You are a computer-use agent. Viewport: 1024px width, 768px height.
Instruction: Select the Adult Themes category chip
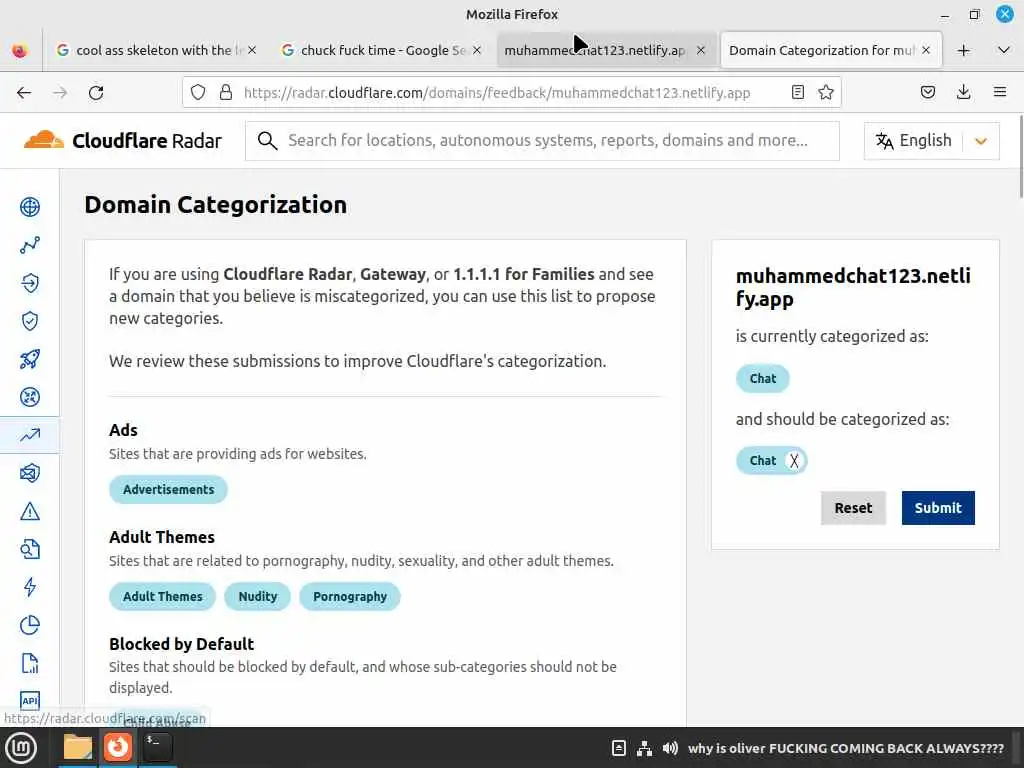pos(163,597)
